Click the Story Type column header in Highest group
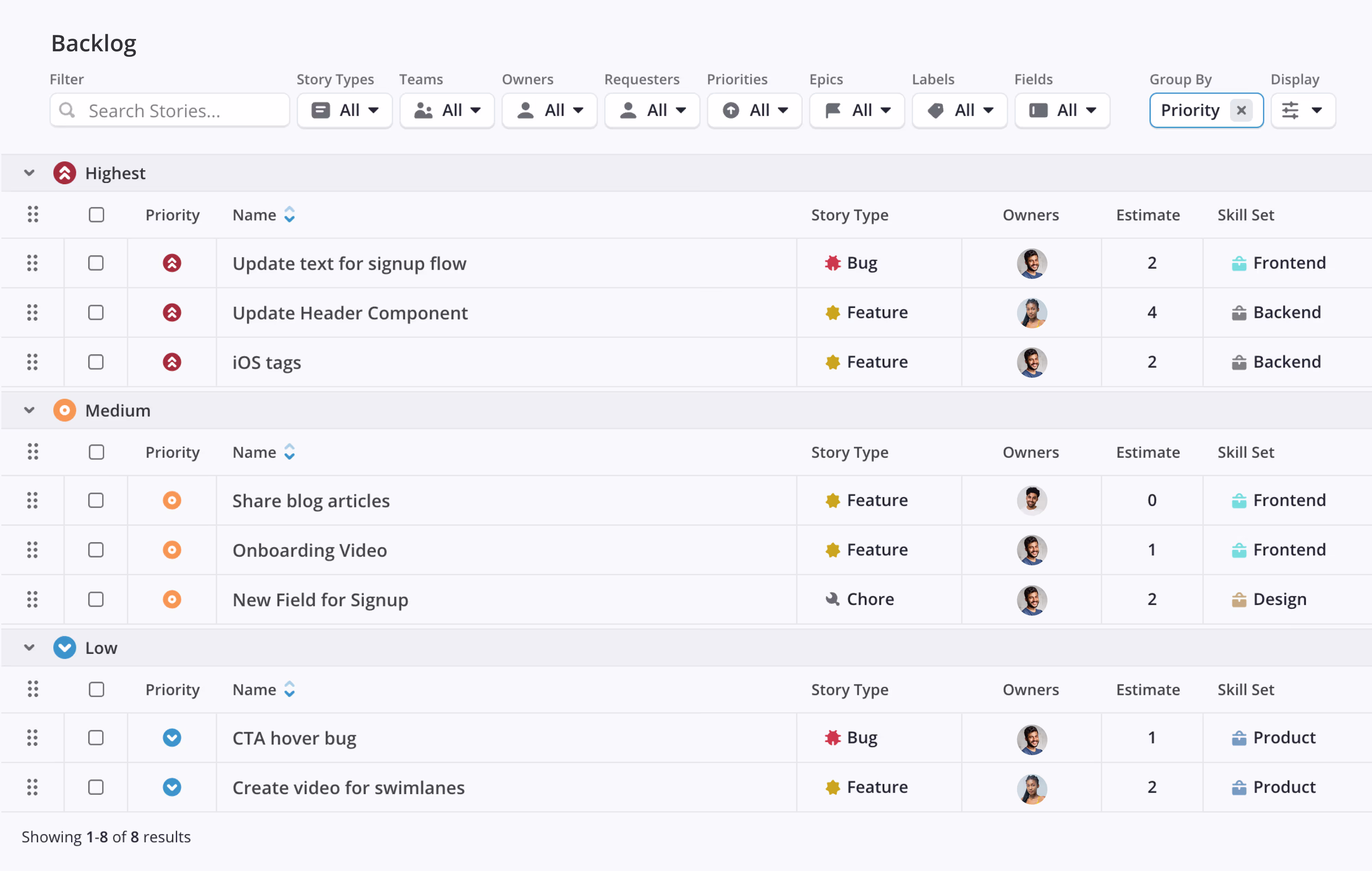The width and height of the screenshot is (1372, 871). (x=849, y=215)
